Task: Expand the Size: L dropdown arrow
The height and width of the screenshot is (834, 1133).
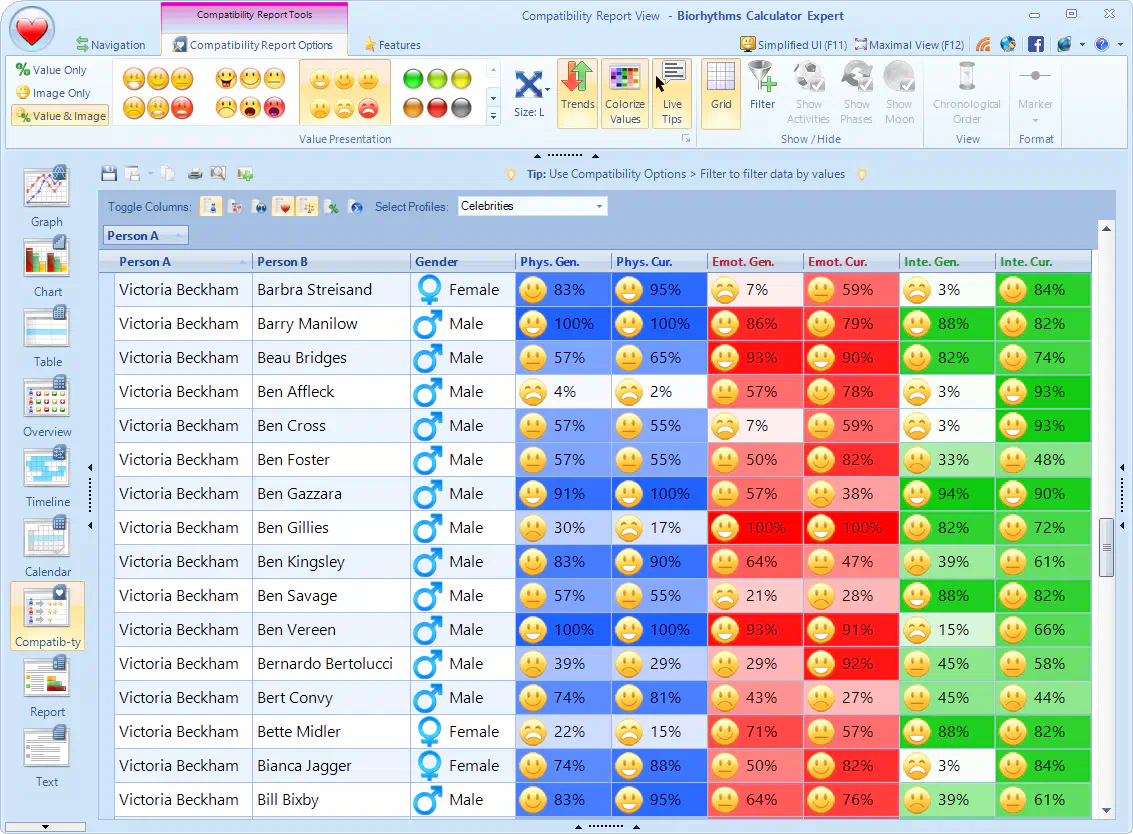Action: (547, 90)
